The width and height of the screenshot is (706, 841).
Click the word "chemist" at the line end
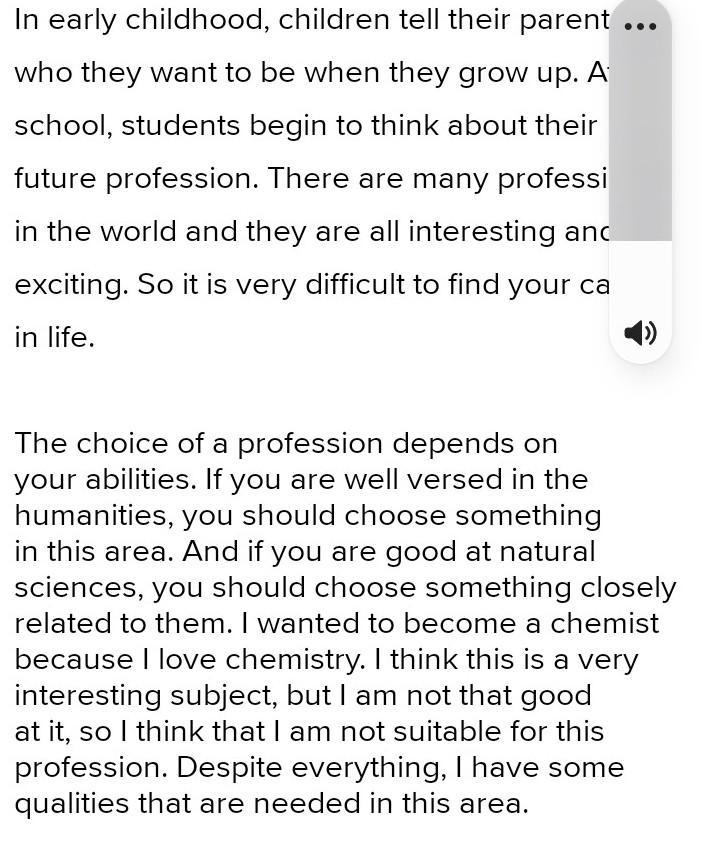pyautogui.click(x=605, y=623)
